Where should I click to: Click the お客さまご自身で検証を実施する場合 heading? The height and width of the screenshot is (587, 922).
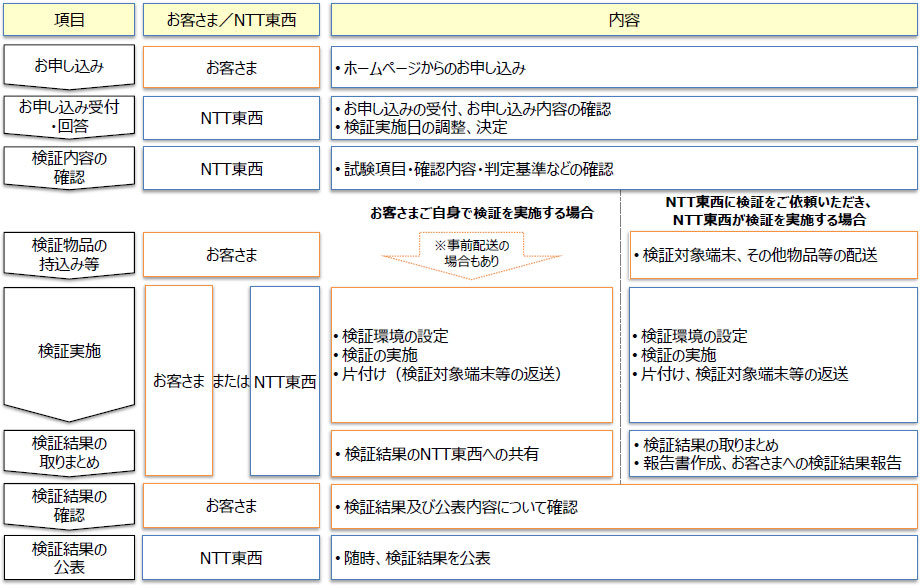(482, 213)
